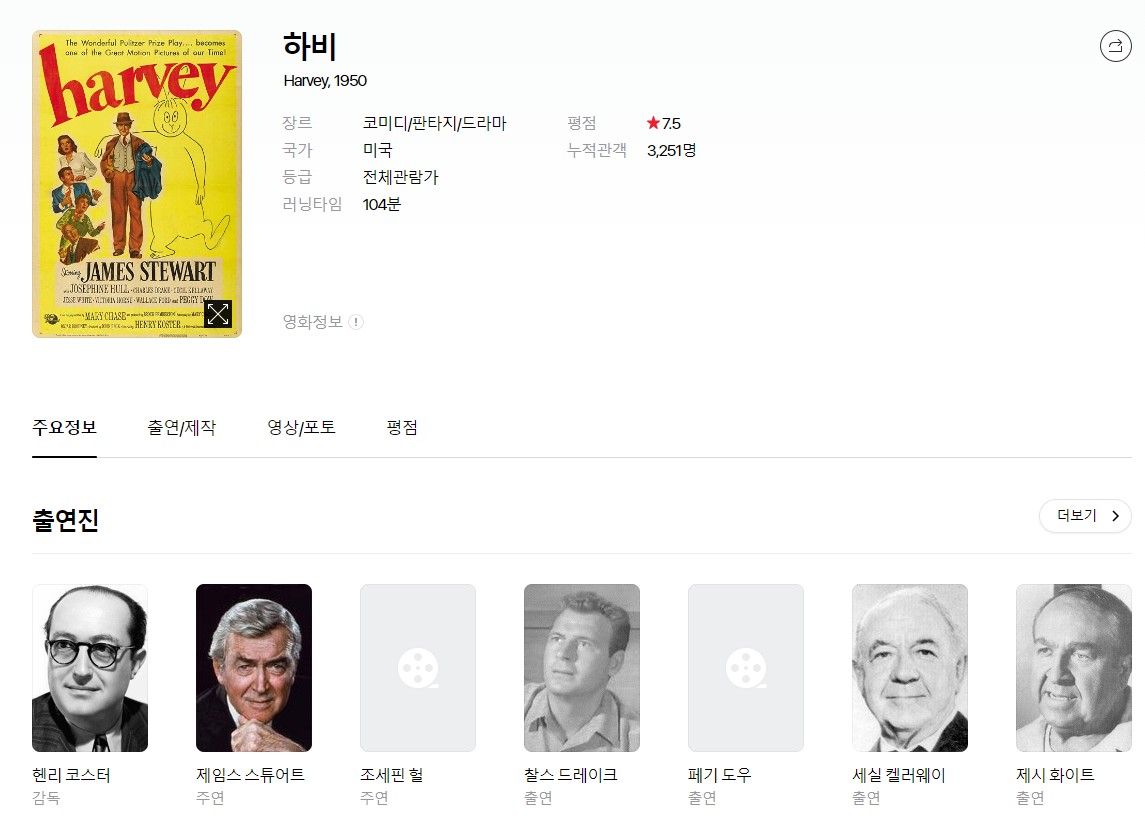This screenshot has width=1145, height=833.
Task: Click the chevron arrow in 더보기 button
Action: 1115,516
